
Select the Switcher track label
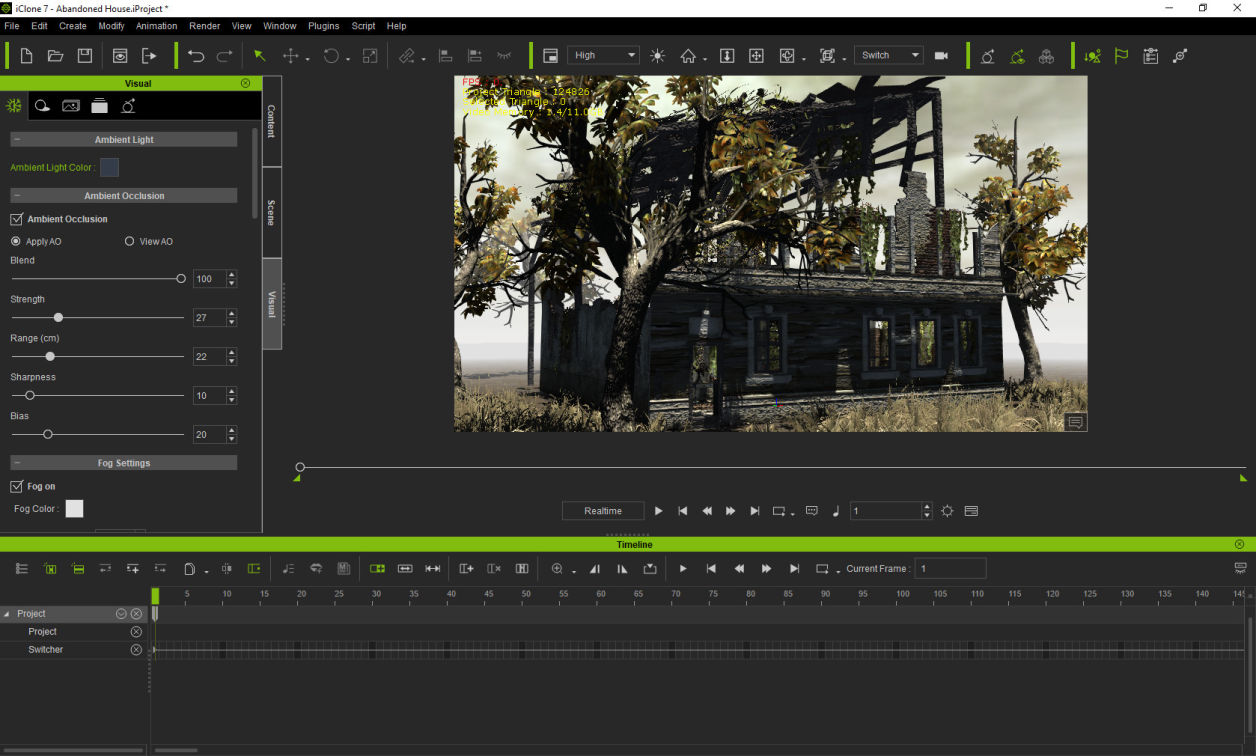click(x=46, y=650)
